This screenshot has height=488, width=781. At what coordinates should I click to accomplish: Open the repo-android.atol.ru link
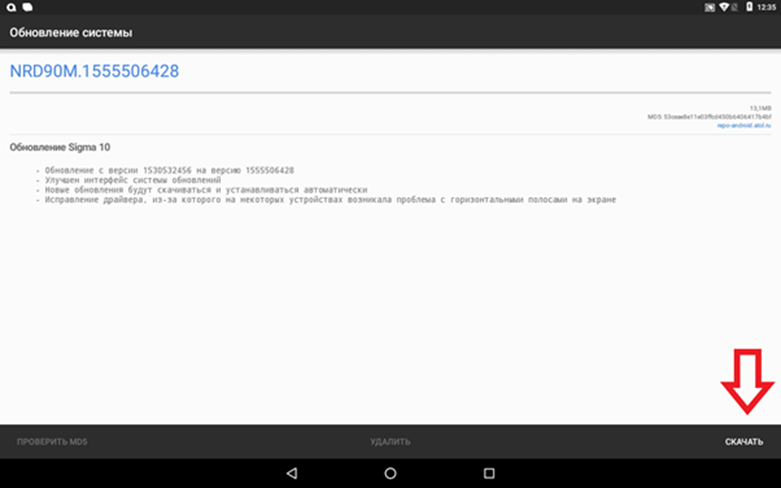744,125
